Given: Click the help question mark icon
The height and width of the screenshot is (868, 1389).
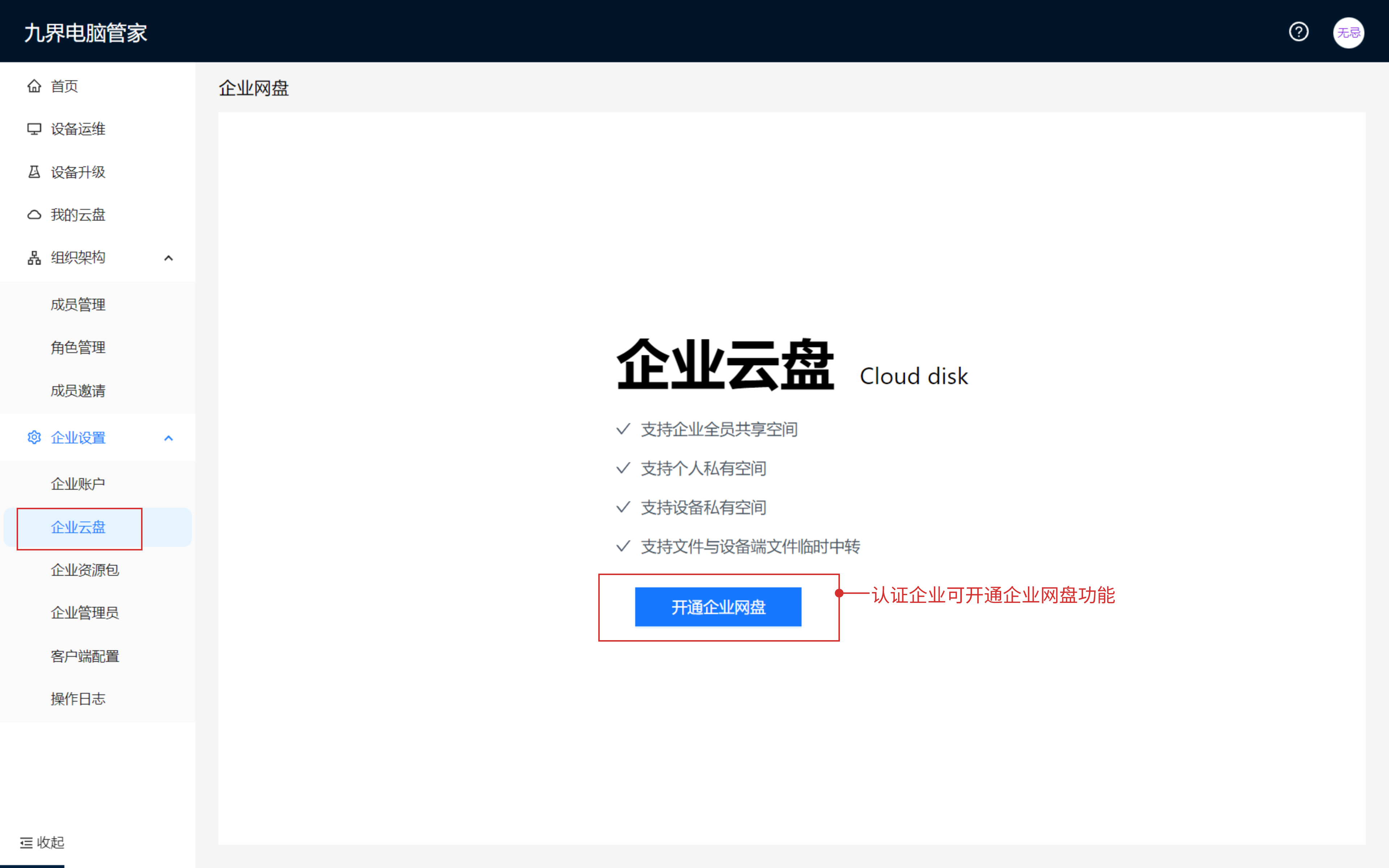Looking at the screenshot, I should (1298, 31).
